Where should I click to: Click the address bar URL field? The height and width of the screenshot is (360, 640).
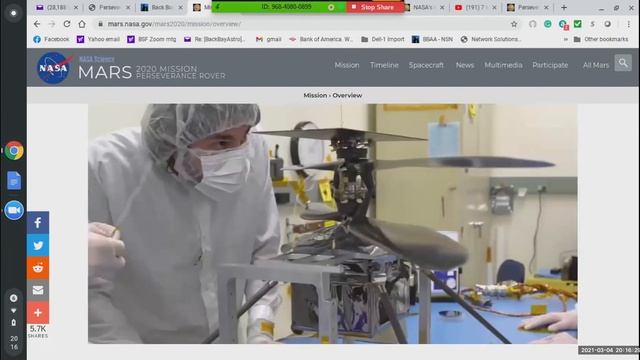(302, 24)
